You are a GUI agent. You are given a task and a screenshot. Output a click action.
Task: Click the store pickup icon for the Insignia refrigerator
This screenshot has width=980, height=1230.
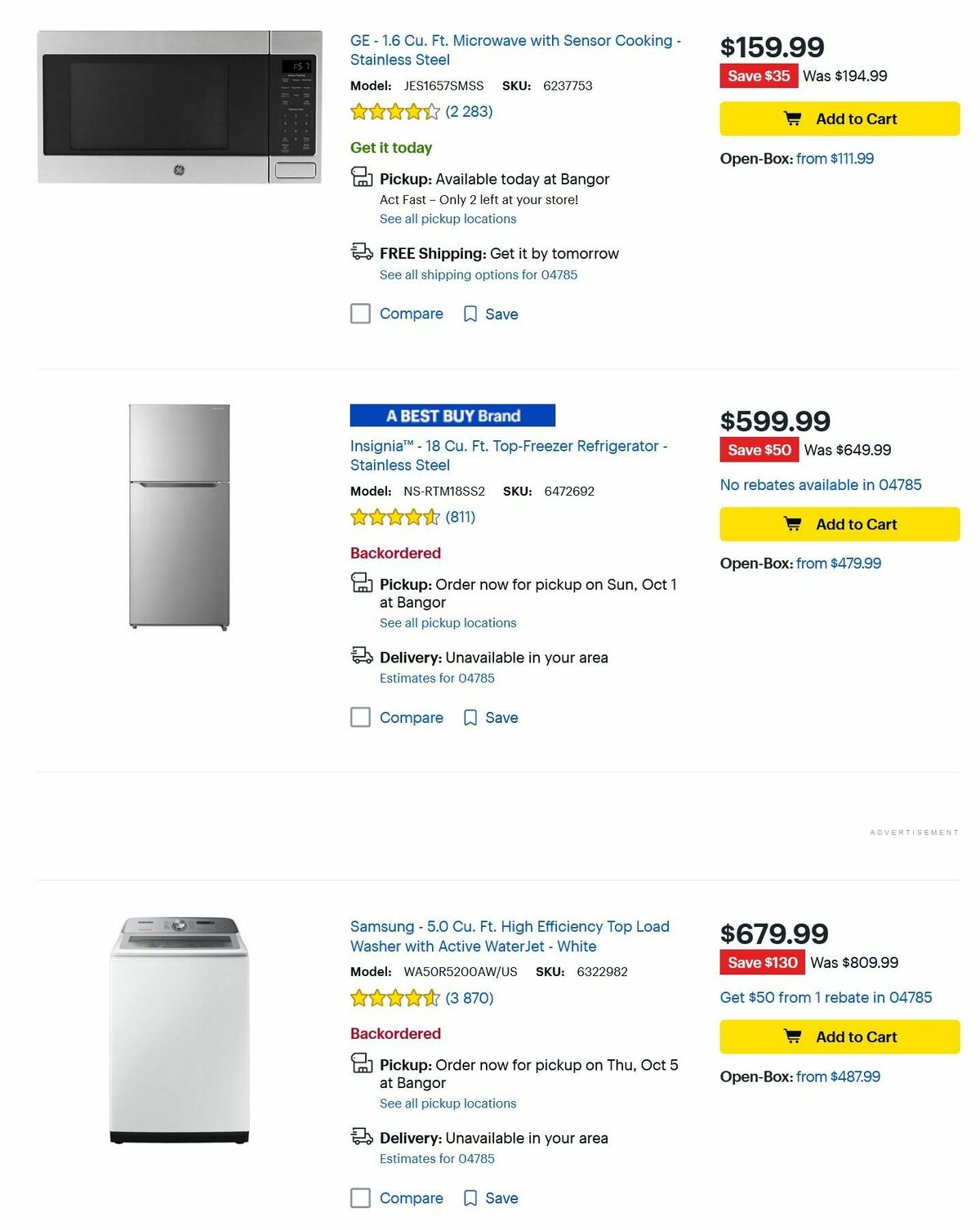point(360,584)
